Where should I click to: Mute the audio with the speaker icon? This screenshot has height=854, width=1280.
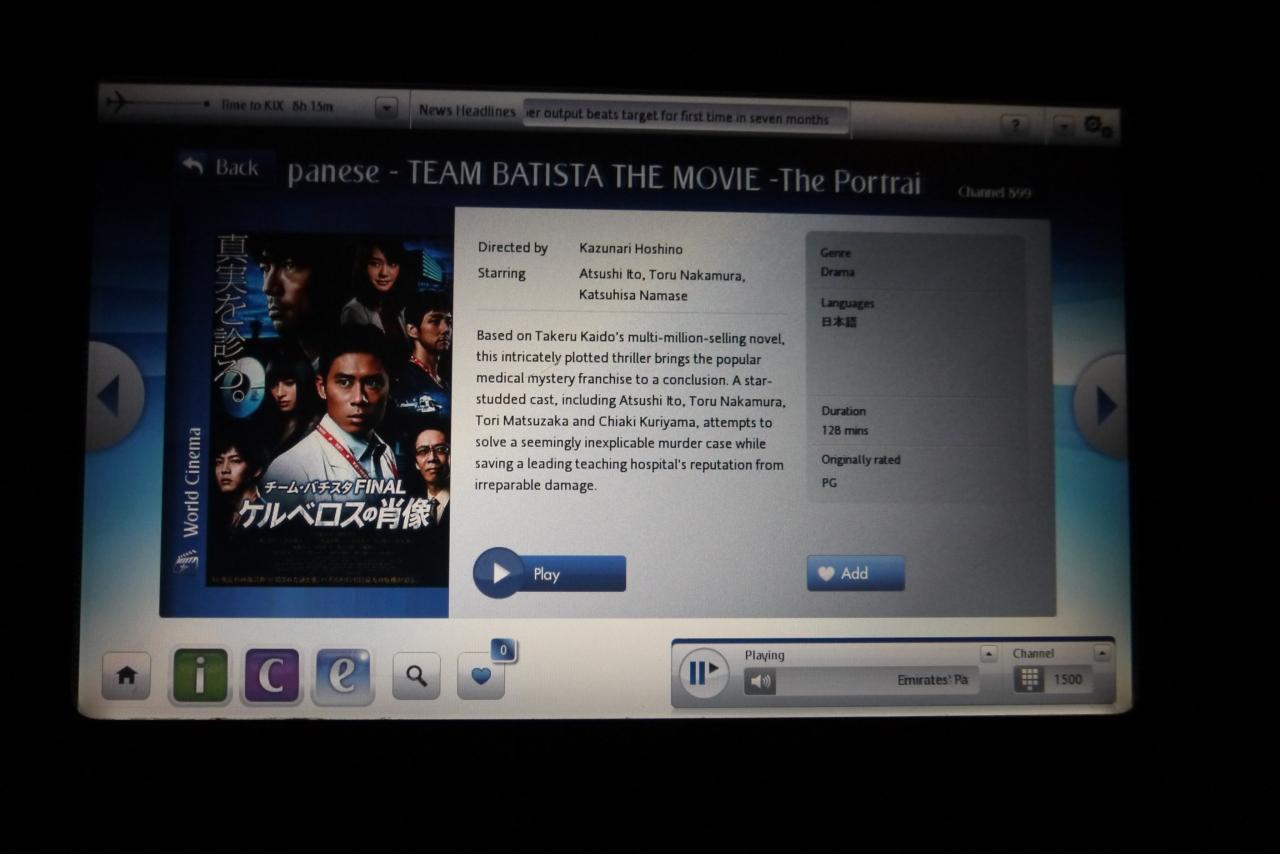pyautogui.click(x=760, y=681)
